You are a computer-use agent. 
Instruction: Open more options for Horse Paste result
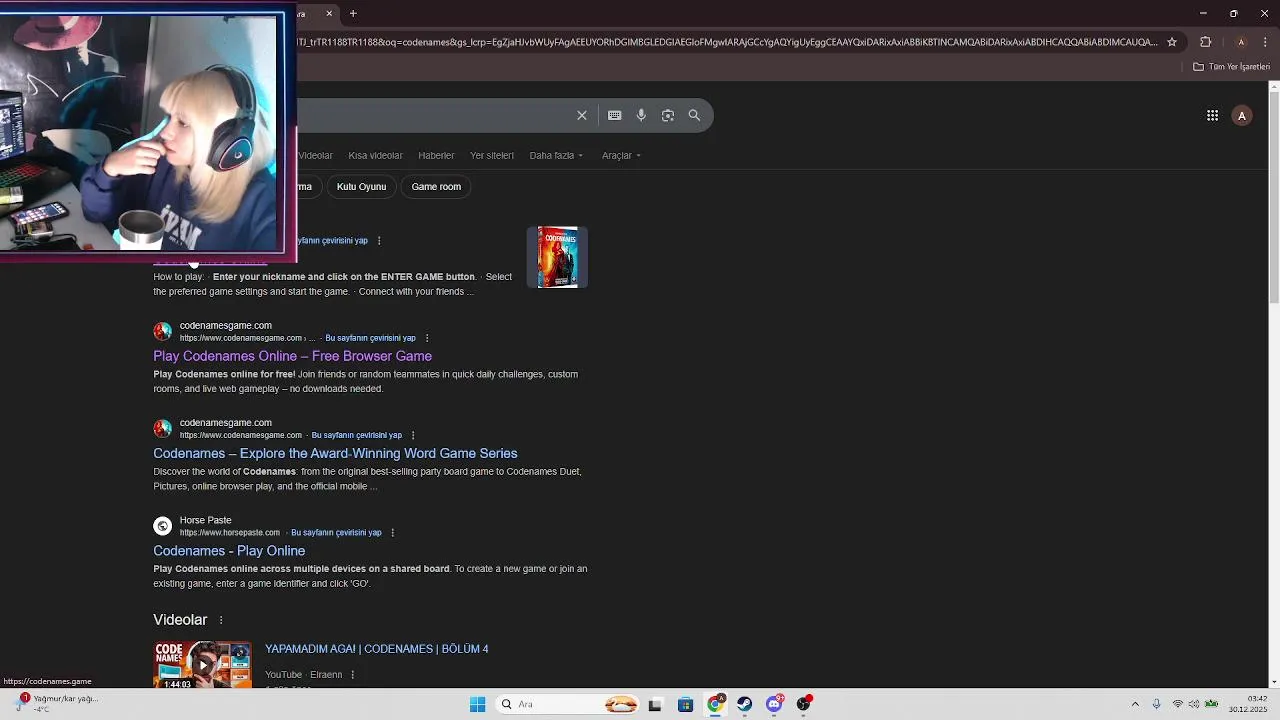pyautogui.click(x=392, y=533)
